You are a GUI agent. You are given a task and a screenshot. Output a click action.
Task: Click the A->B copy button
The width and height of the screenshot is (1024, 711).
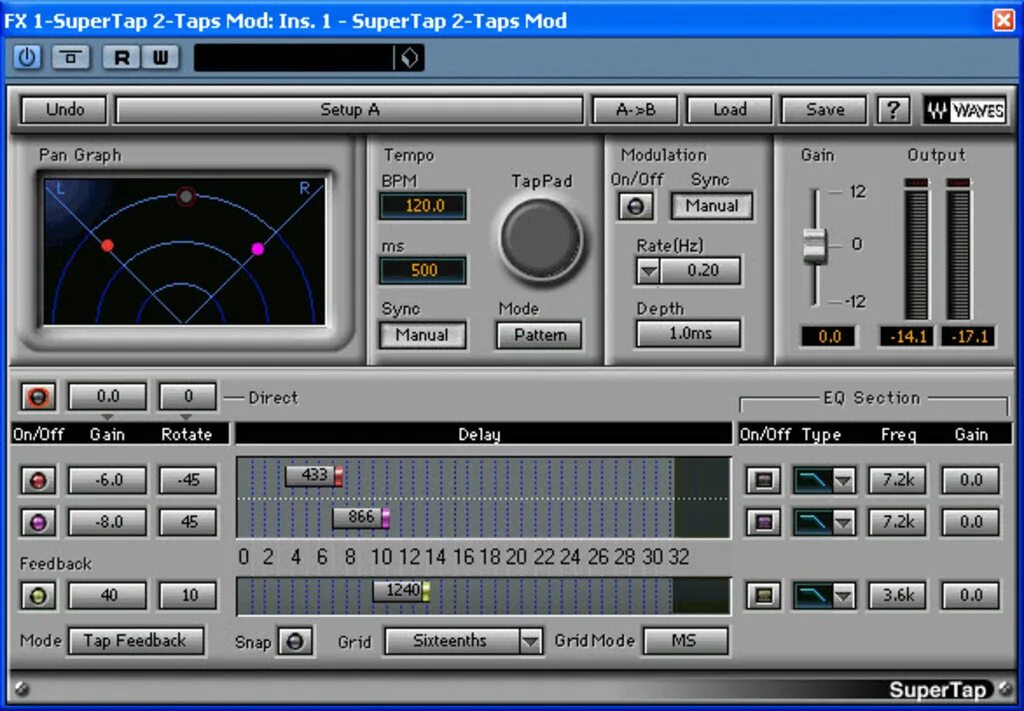(x=635, y=110)
